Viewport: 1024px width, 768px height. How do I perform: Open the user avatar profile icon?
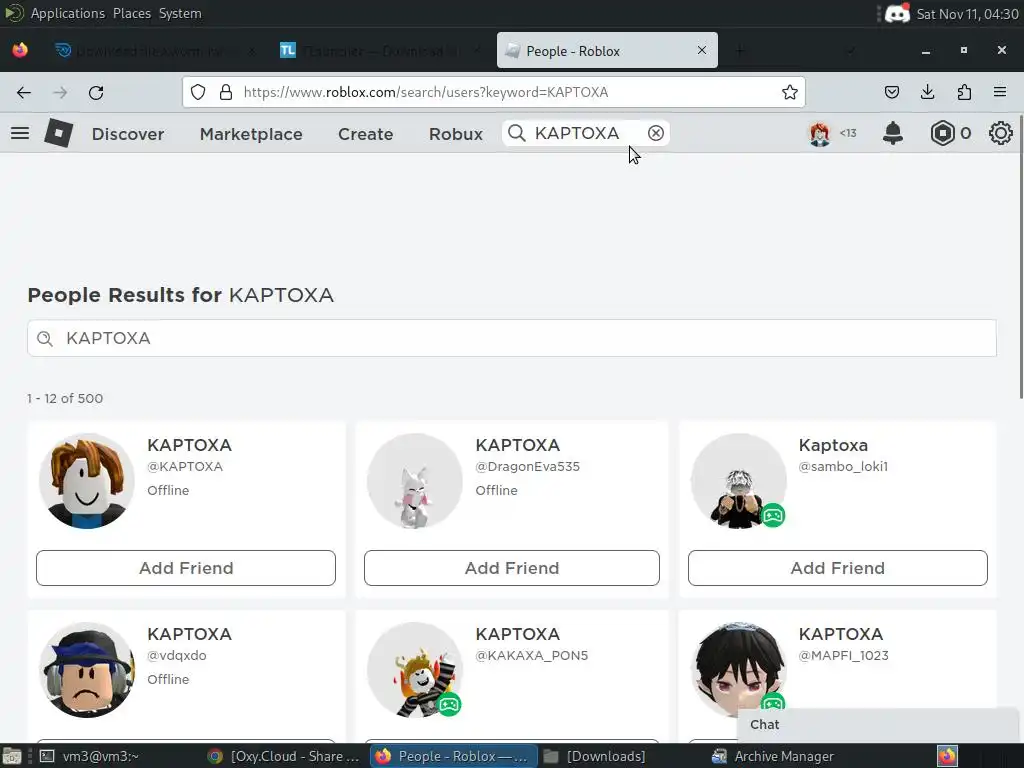(x=820, y=133)
